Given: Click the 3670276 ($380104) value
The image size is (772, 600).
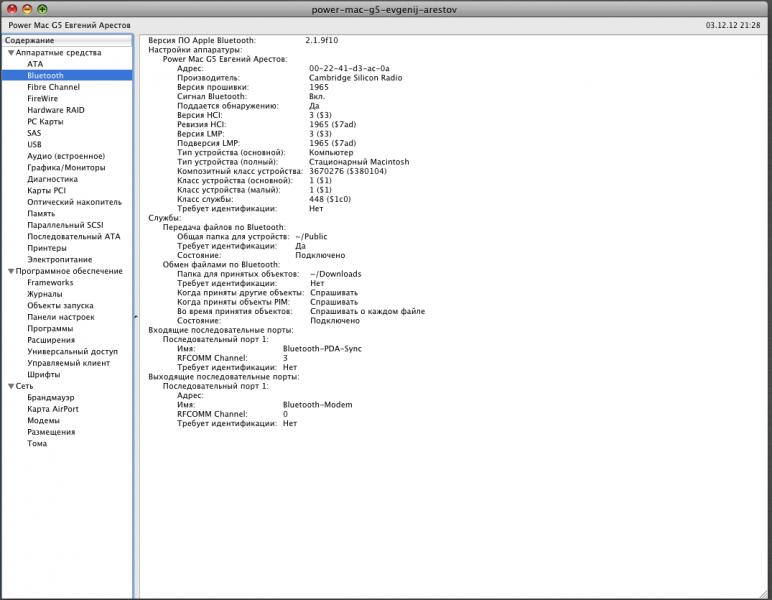Looking at the screenshot, I should point(348,171).
